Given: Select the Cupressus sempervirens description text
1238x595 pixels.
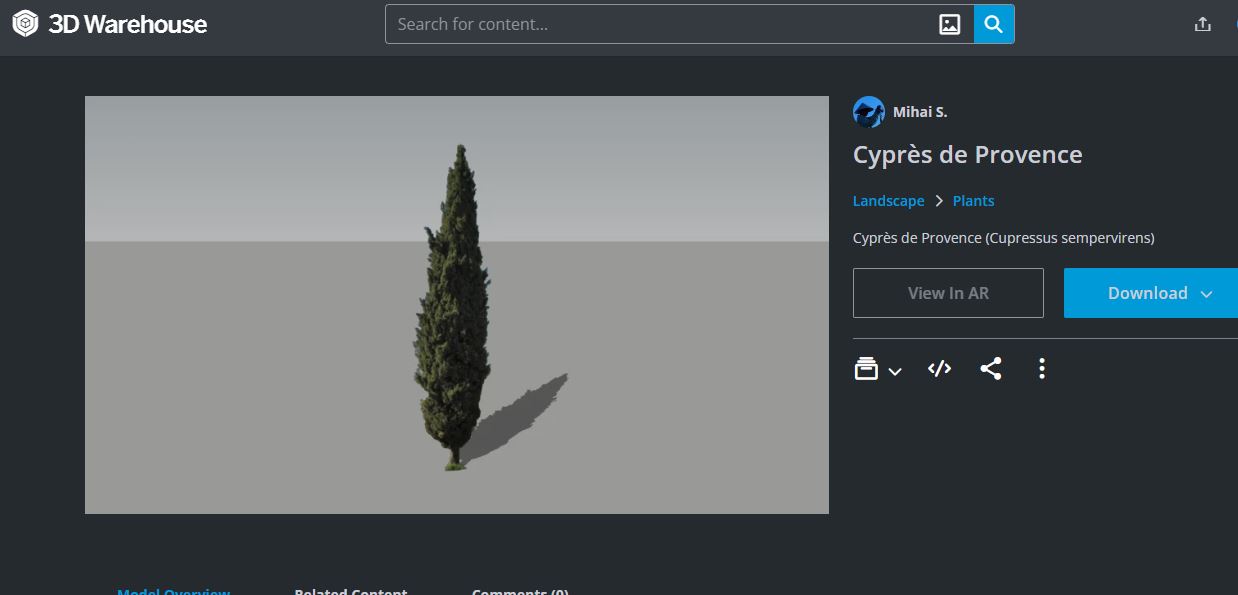Looking at the screenshot, I should 1004,238.
